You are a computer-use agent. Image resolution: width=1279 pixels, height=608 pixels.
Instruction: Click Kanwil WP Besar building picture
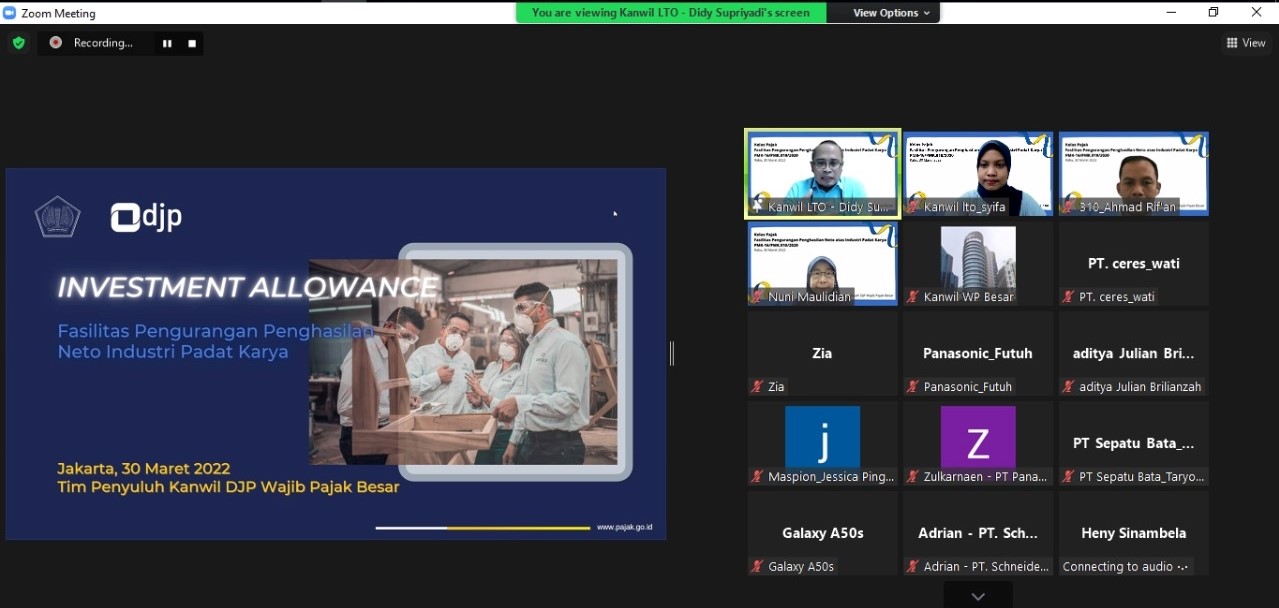click(x=978, y=257)
